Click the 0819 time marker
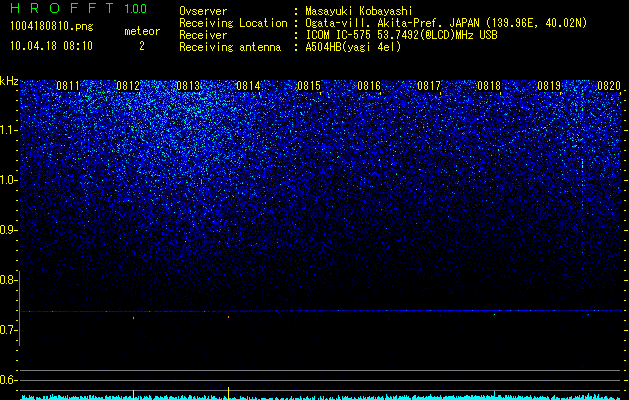629x400 pixels. pos(549,85)
